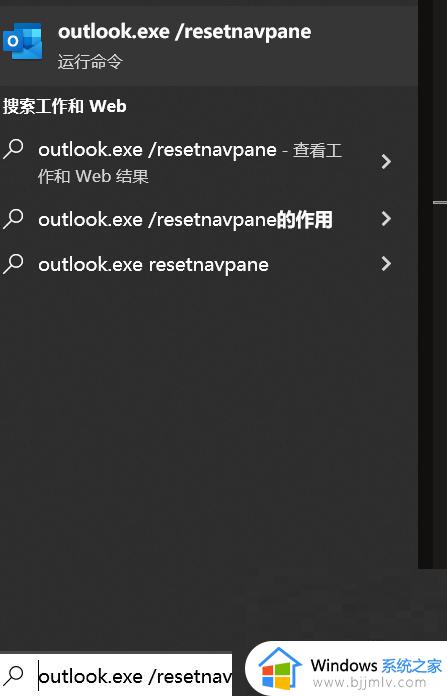This screenshot has width=447, height=696.
Task: Open web result 'outlook.exe /resetnavpane - 查看工作和 Web 结果'
Action: coord(209,162)
